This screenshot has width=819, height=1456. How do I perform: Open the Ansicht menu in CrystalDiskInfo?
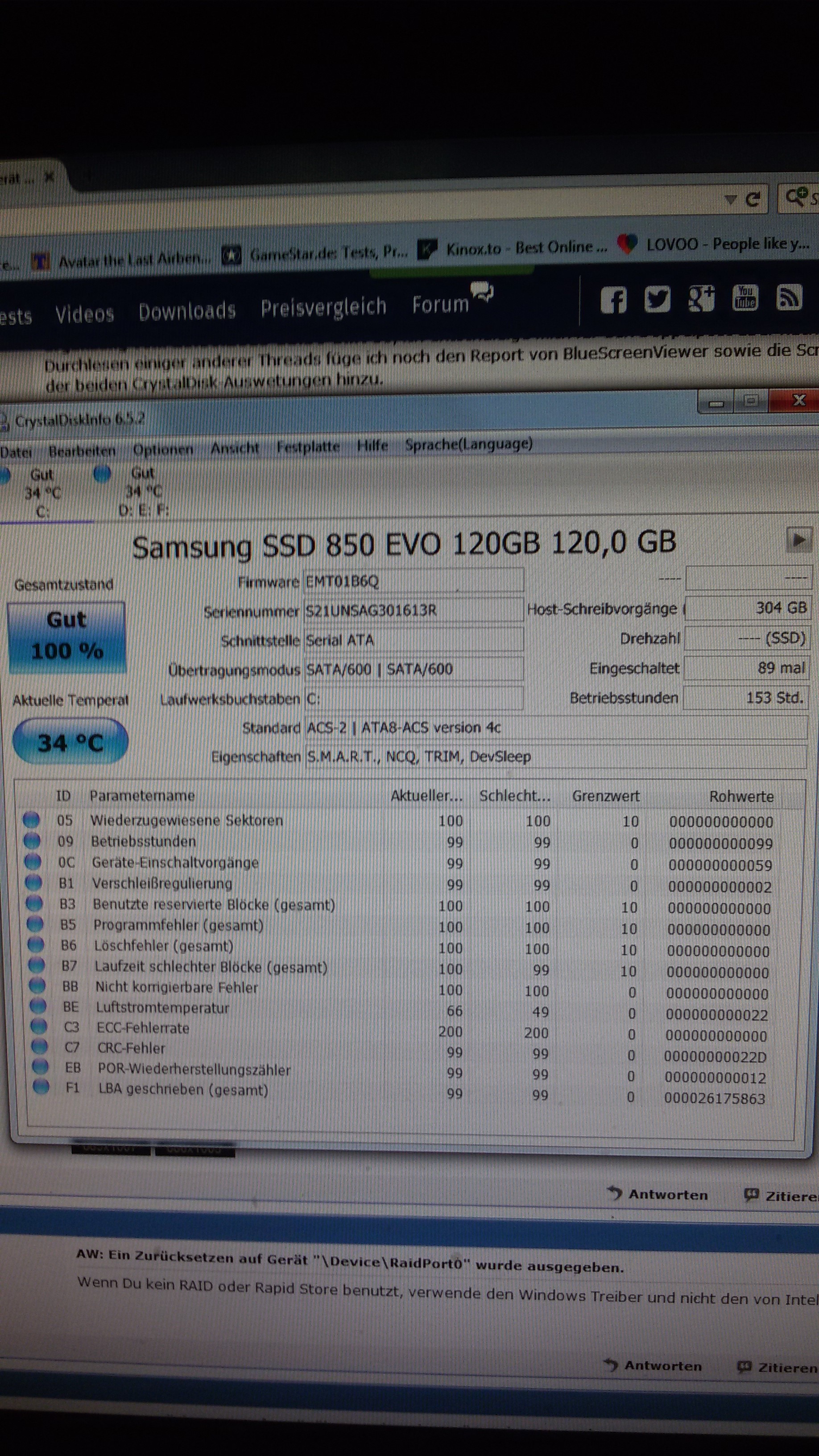235,448
